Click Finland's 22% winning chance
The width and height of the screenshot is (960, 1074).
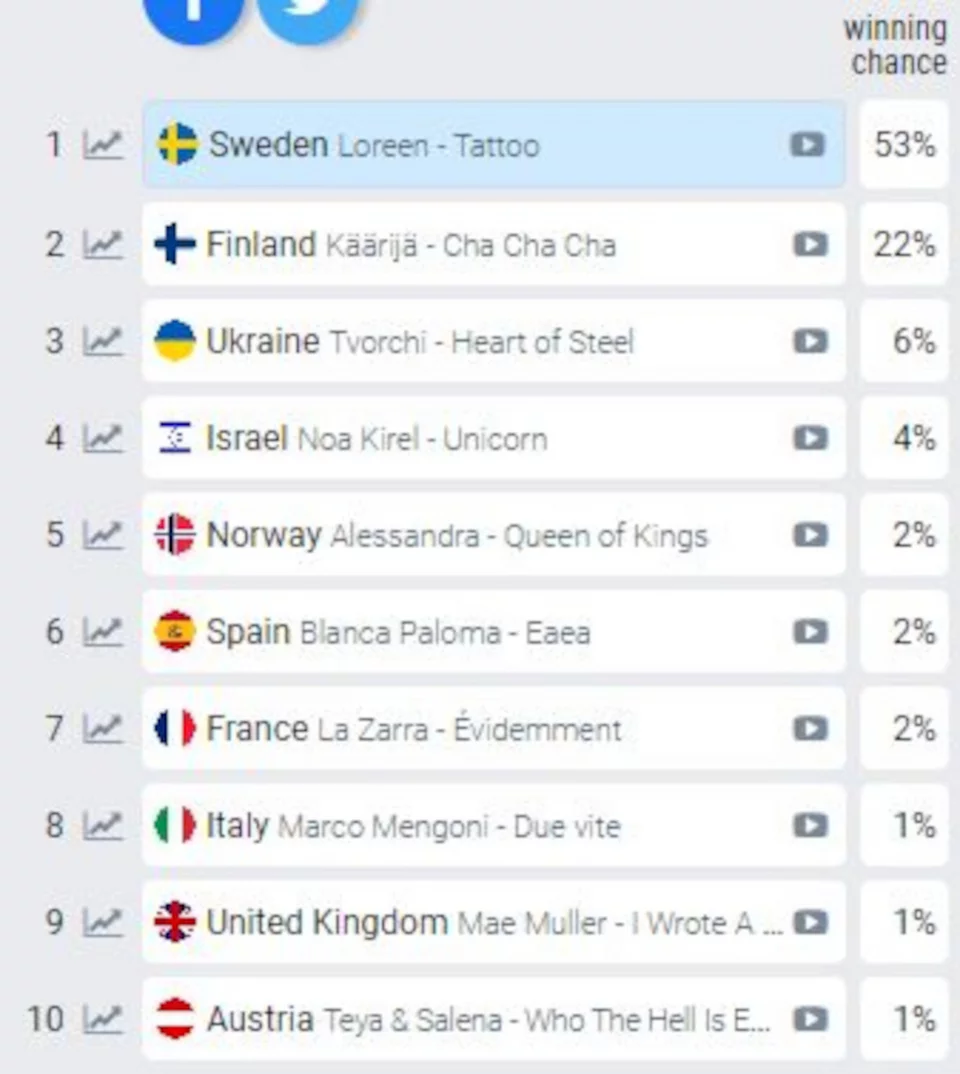pos(905,244)
